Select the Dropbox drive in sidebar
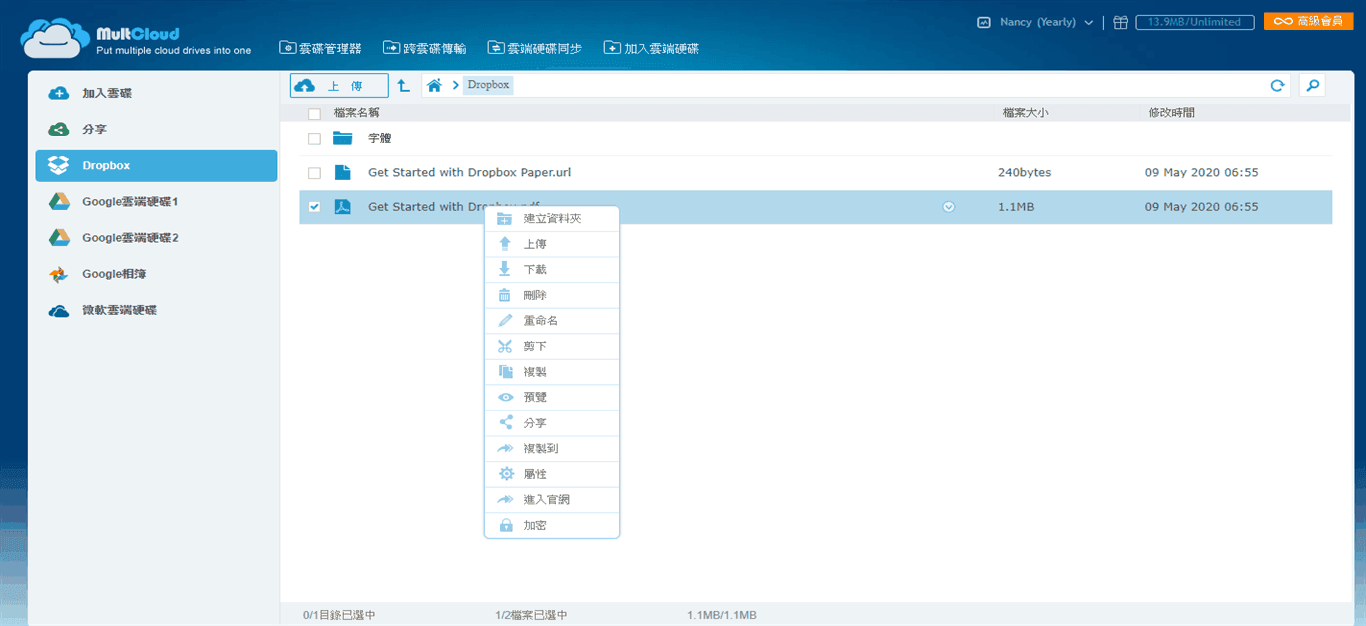 coord(156,166)
